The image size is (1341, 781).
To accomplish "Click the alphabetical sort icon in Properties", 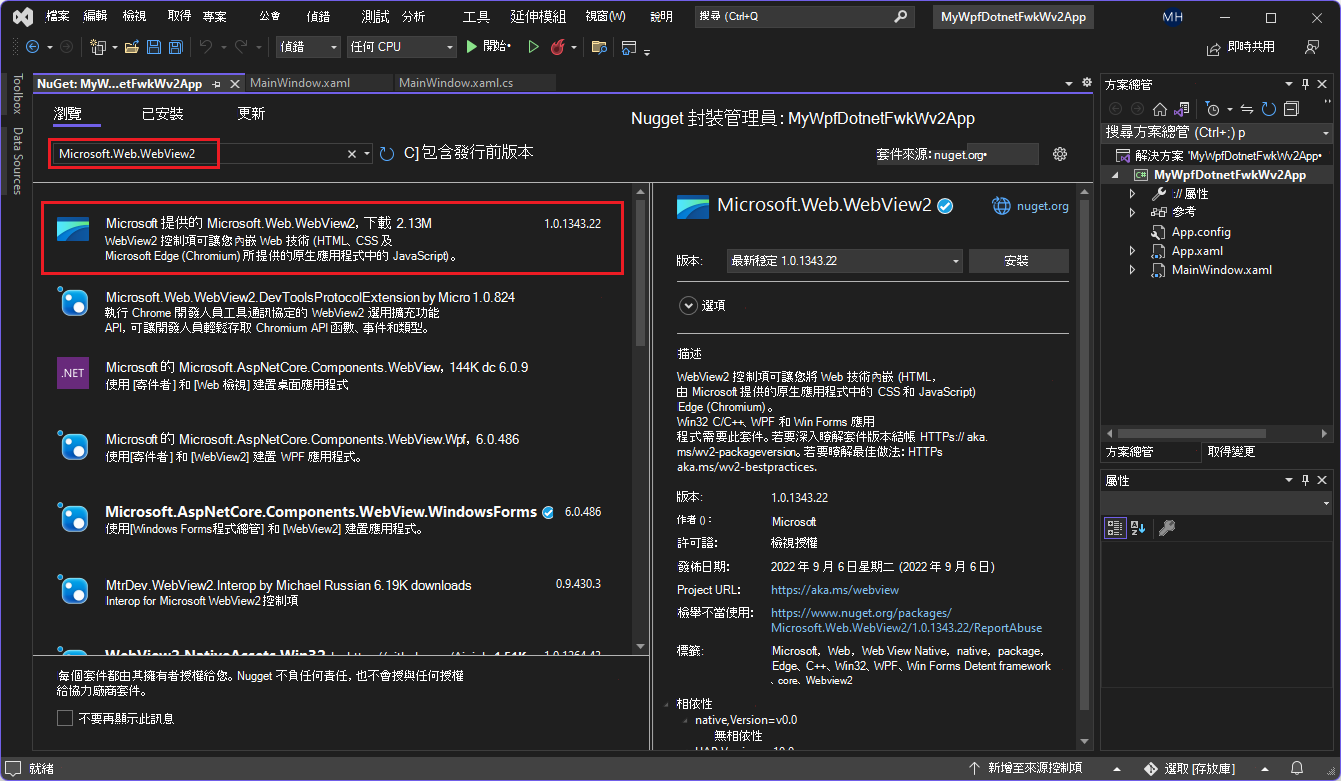I will [x=1138, y=528].
